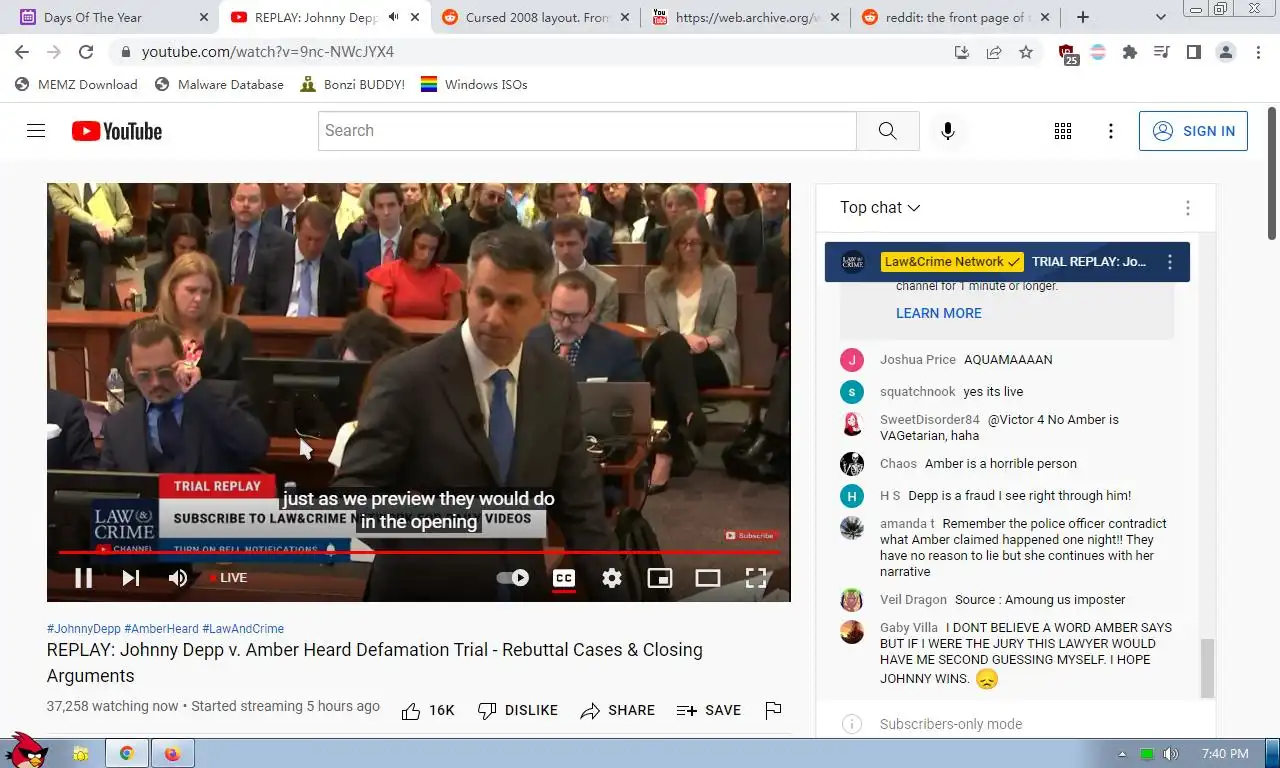Open the #LawAndCrime hashtag link

243,629
